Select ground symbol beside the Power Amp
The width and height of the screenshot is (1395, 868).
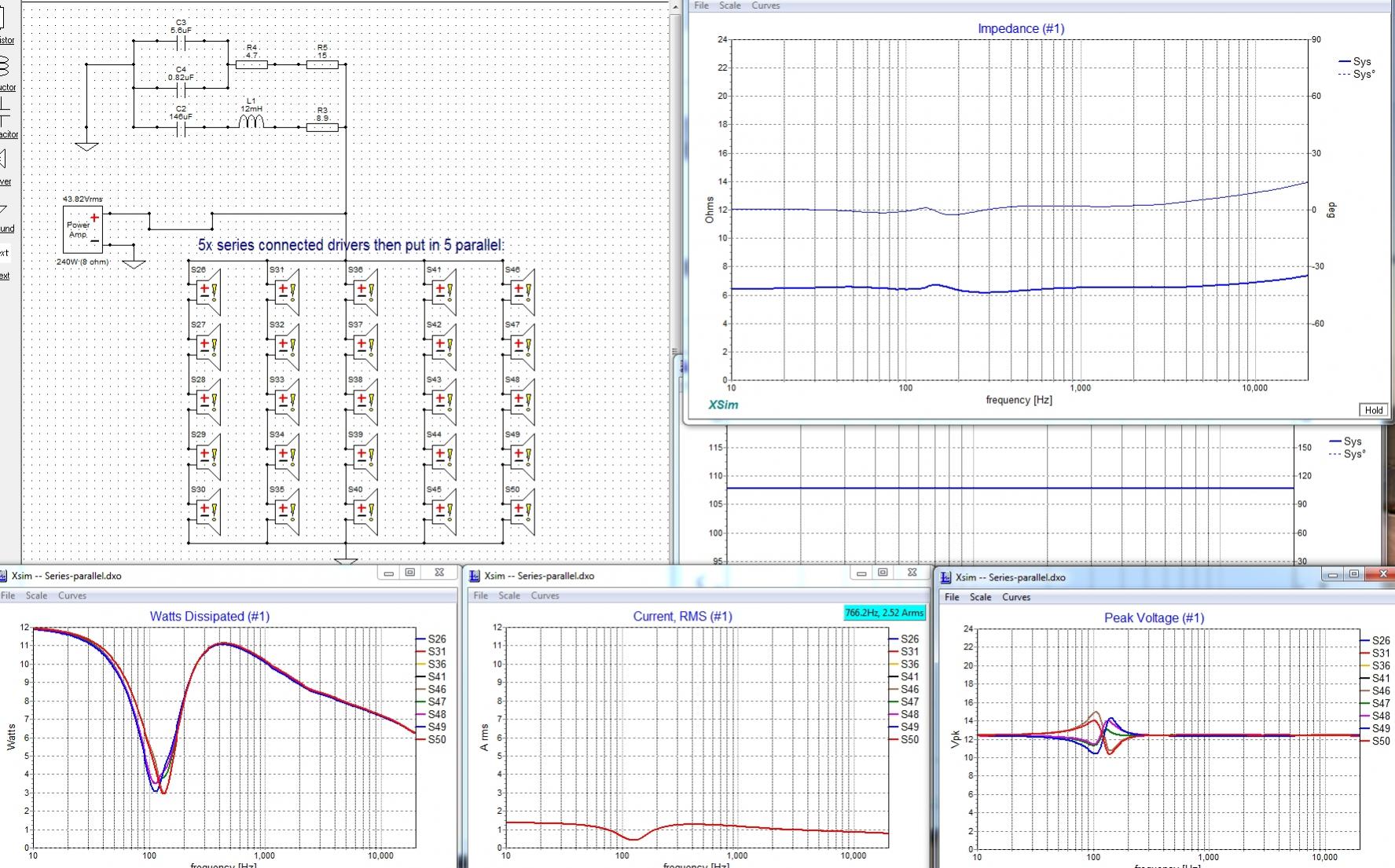134,263
